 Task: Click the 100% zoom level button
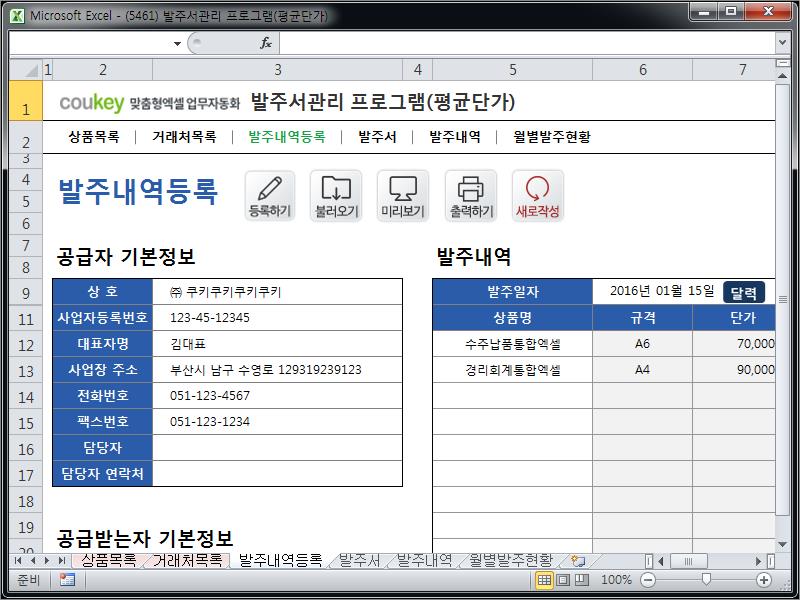pyautogui.click(x=616, y=580)
